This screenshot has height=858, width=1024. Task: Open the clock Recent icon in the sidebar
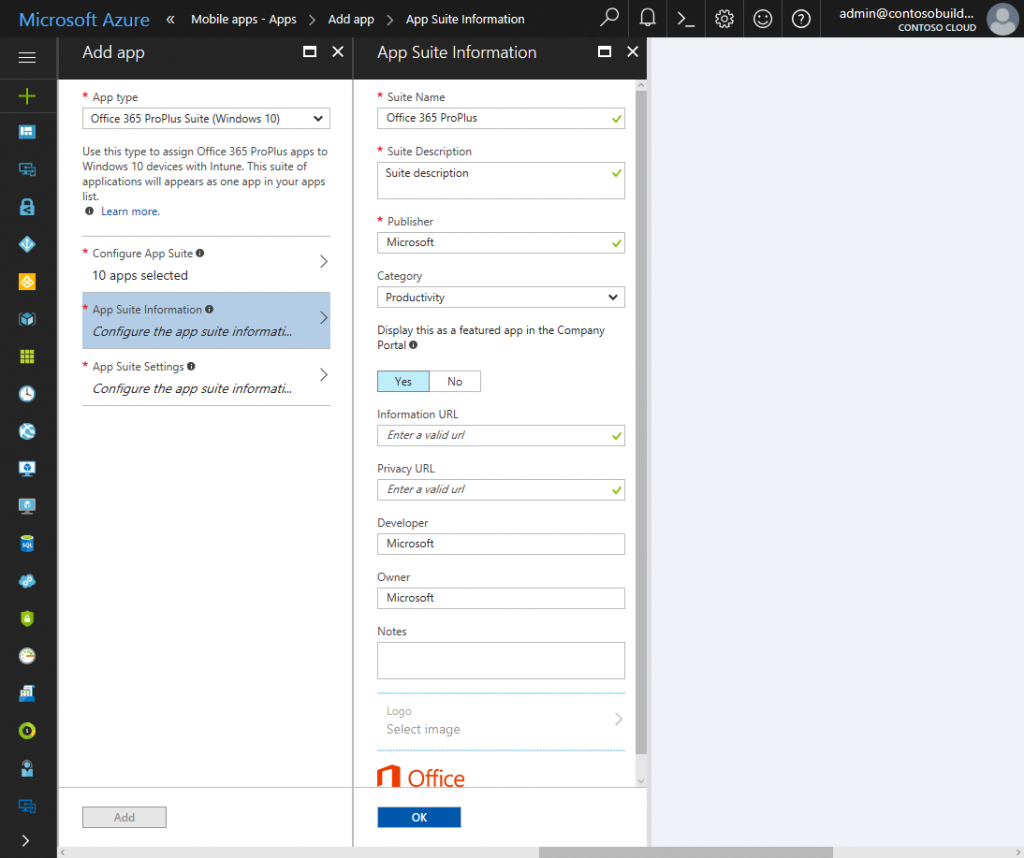pyautogui.click(x=27, y=394)
